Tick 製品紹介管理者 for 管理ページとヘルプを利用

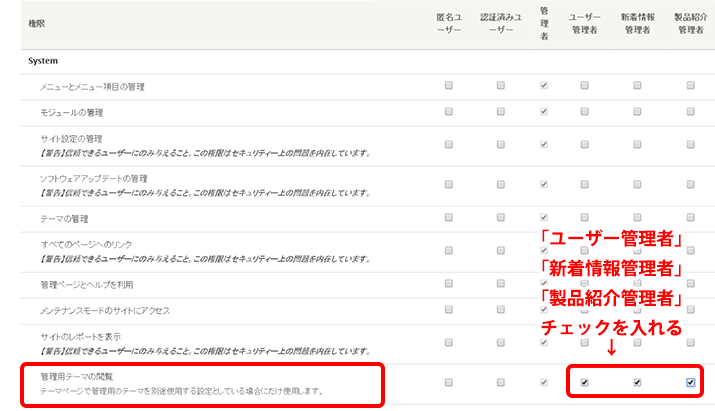pos(690,283)
